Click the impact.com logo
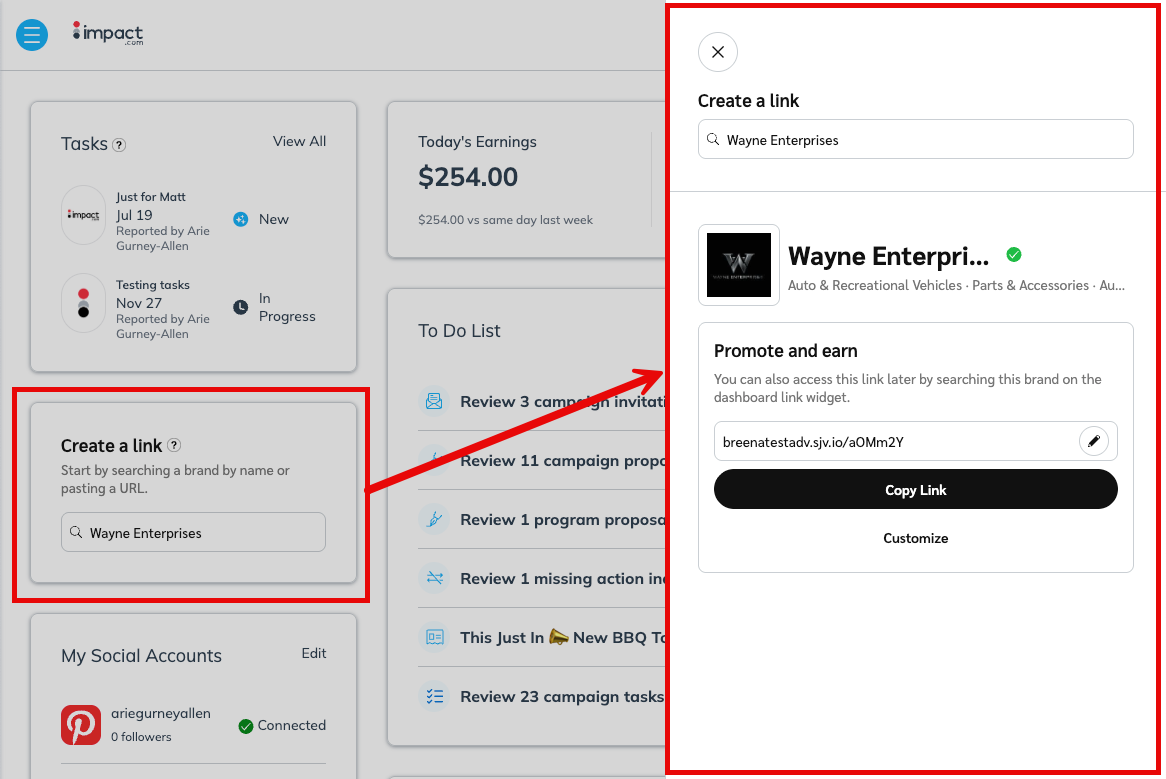 point(108,33)
